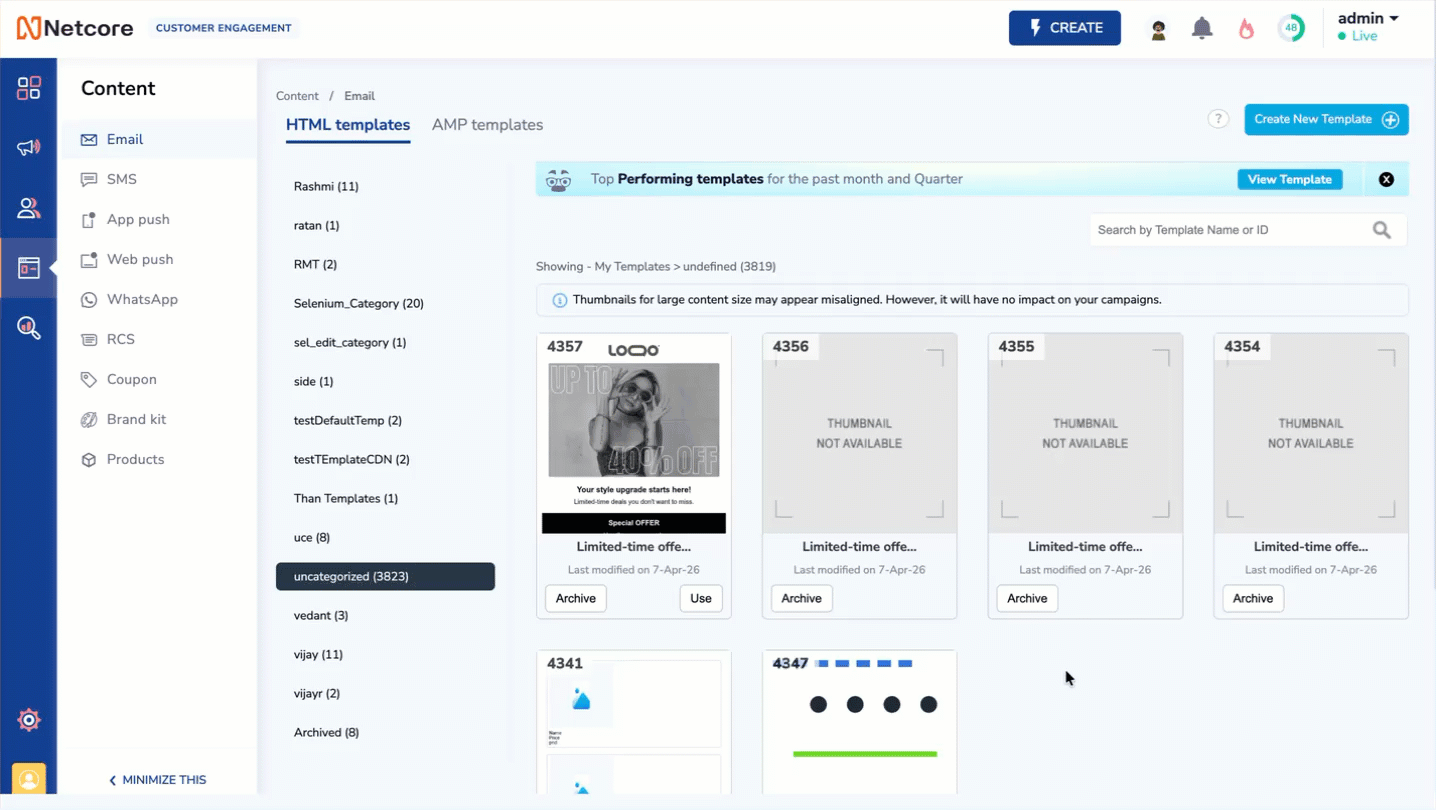This screenshot has height=810, width=1436.
Task: Click MINIMIZE THIS link
Action: tap(158, 780)
